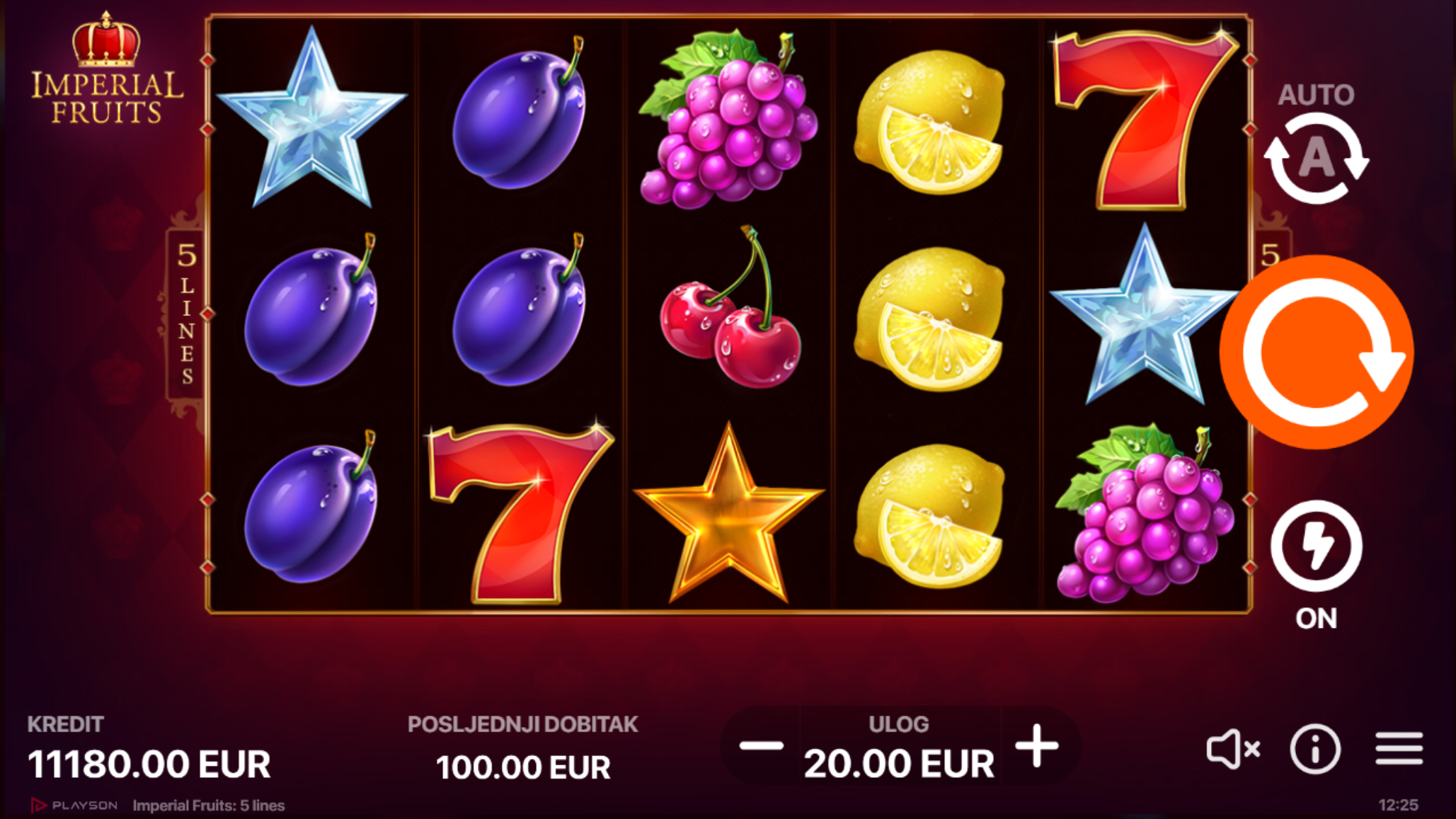1456x819 pixels.
Task: Open the hamburger menu
Action: (x=1399, y=748)
